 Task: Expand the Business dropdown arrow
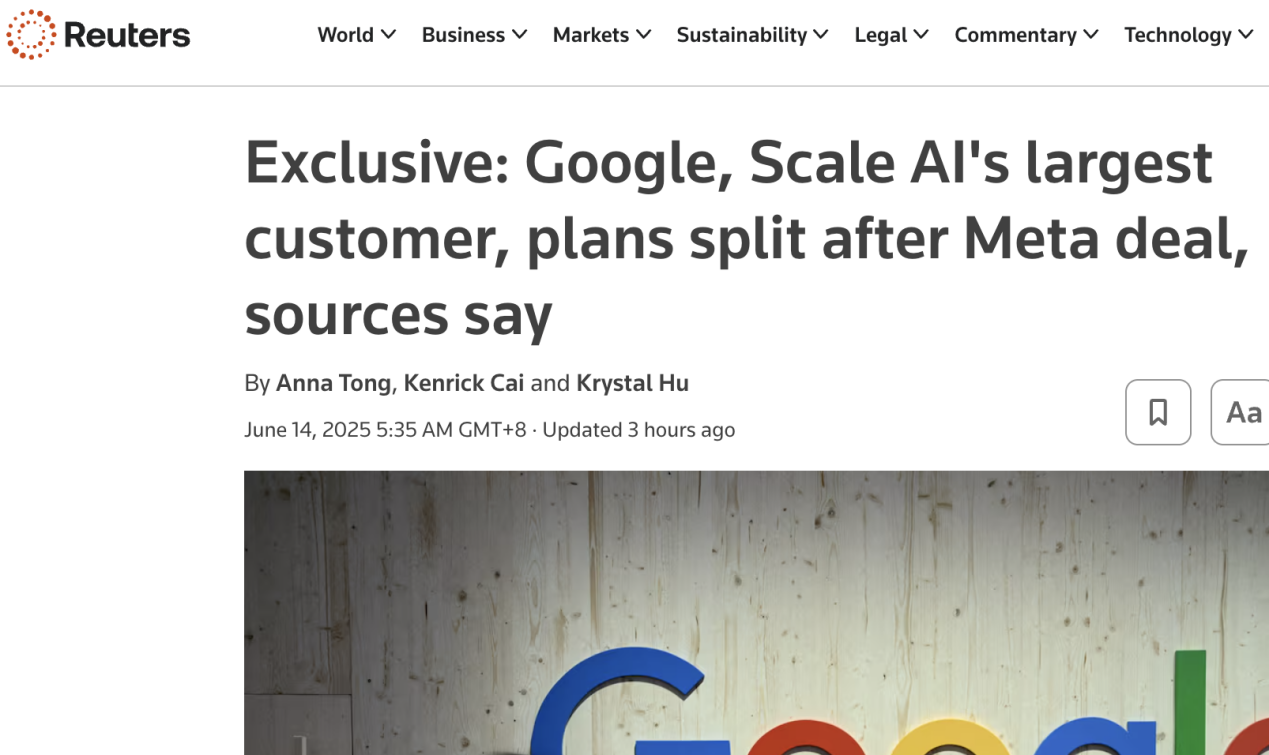tap(520, 35)
